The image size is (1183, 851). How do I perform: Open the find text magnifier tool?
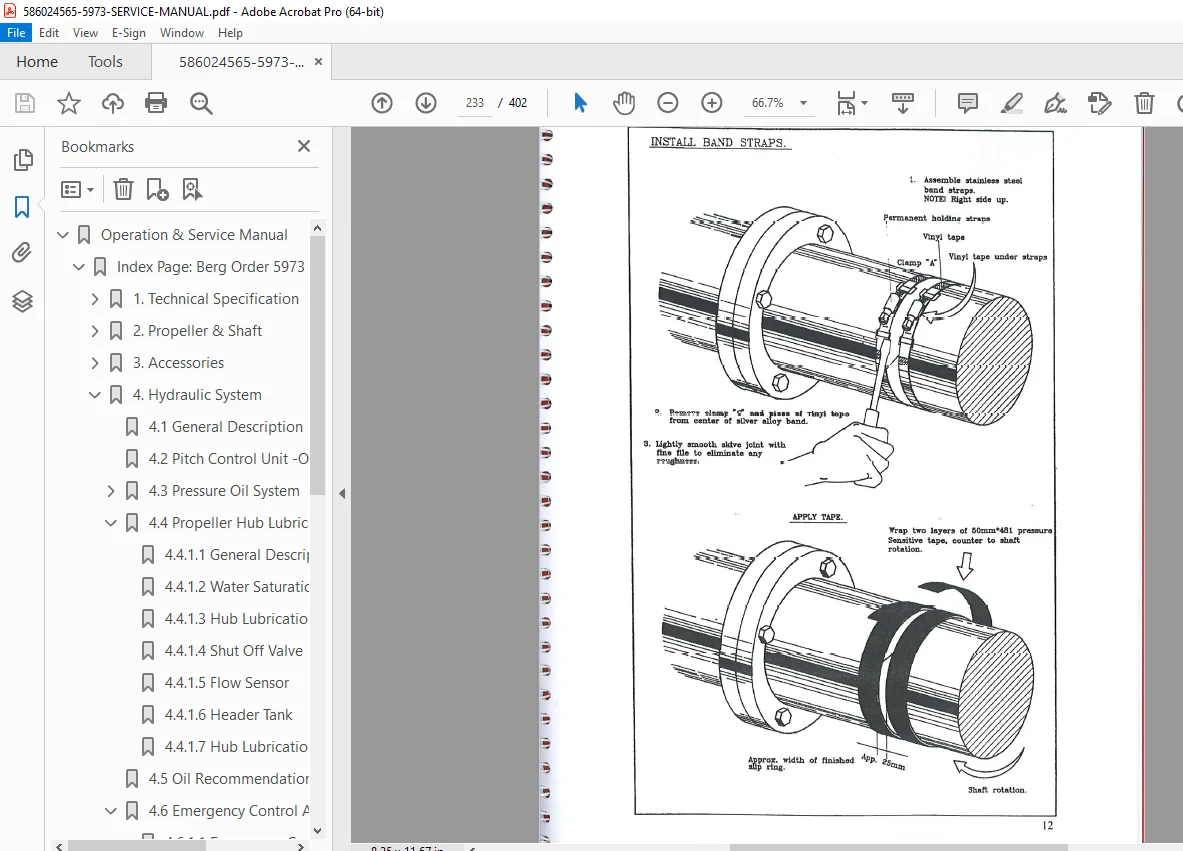click(201, 103)
